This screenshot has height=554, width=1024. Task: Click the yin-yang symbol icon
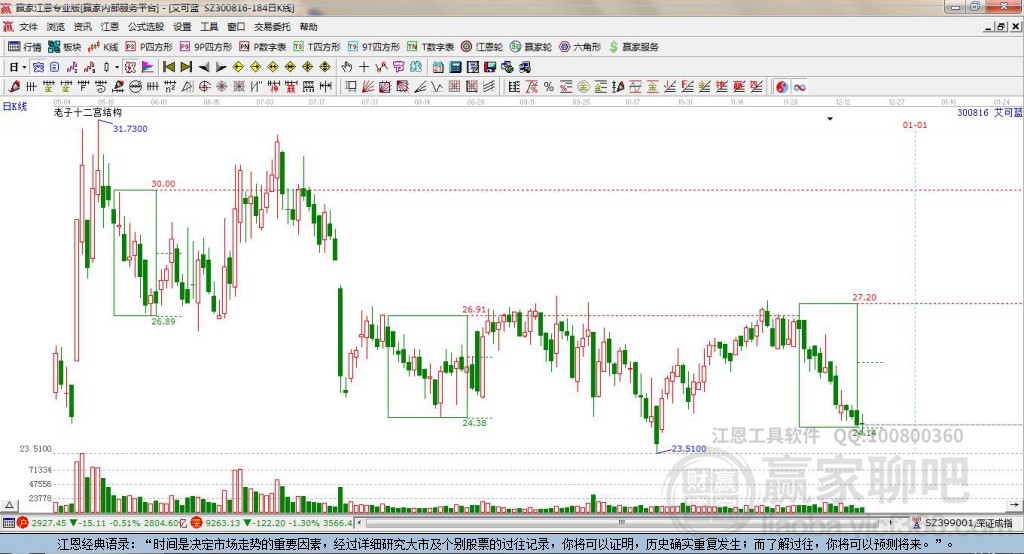tap(782, 87)
